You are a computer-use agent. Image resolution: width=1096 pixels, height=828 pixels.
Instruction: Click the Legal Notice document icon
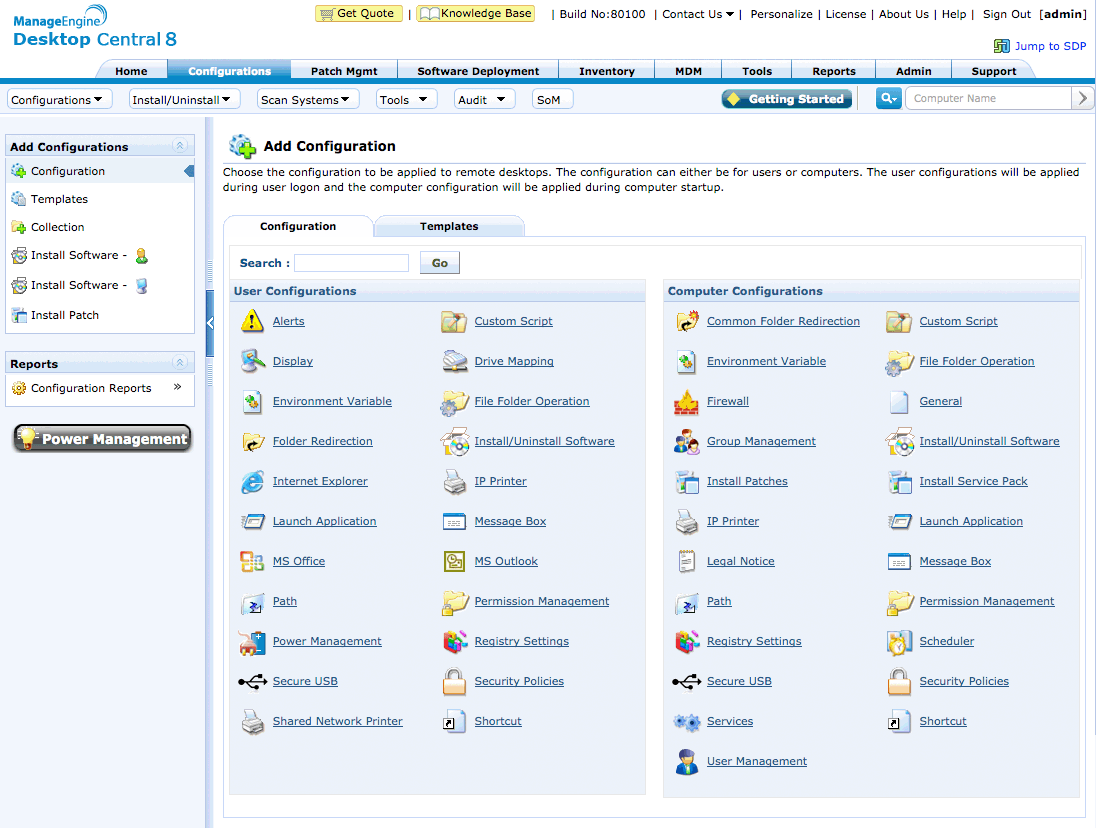point(686,561)
